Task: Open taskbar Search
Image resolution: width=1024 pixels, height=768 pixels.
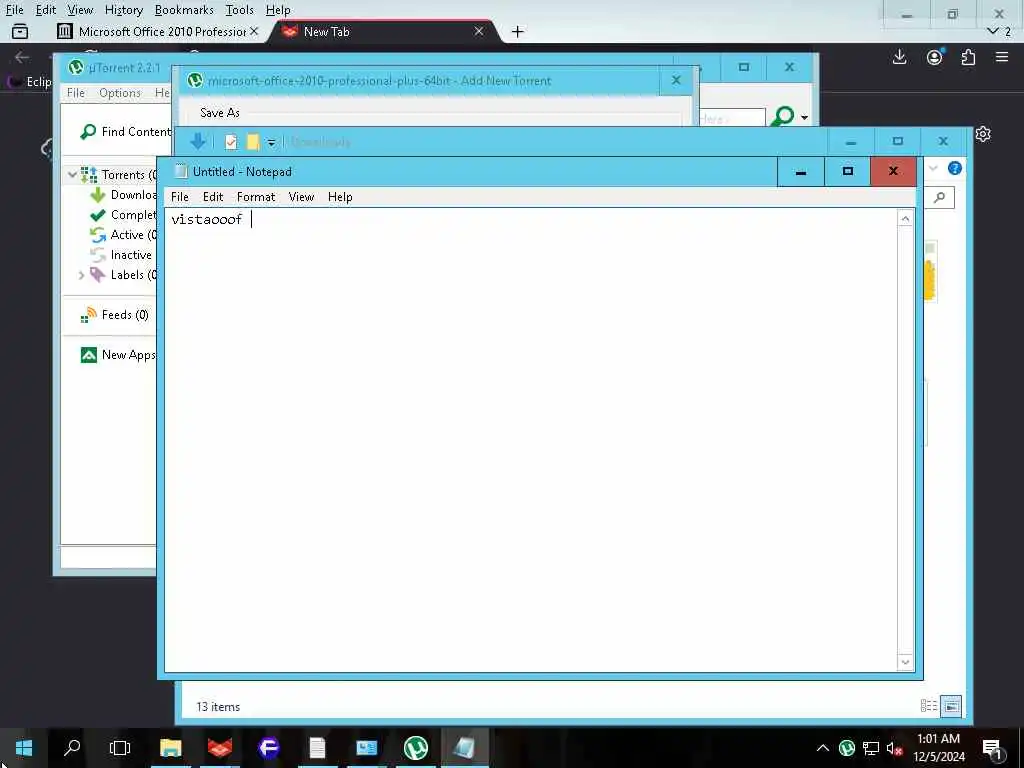Action: coord(72,748)
